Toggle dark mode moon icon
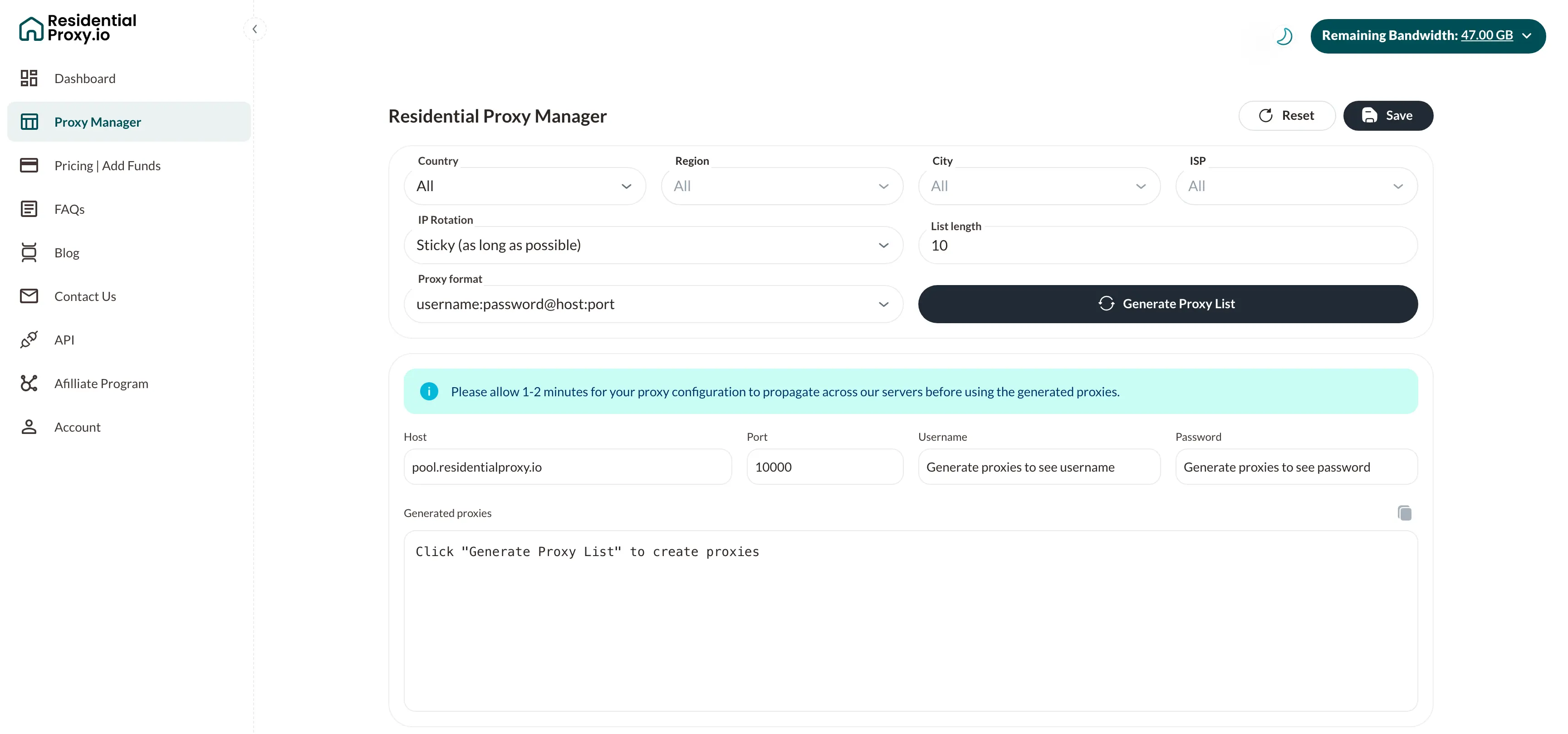1568x734 pixels. (x=1284, y=37)
